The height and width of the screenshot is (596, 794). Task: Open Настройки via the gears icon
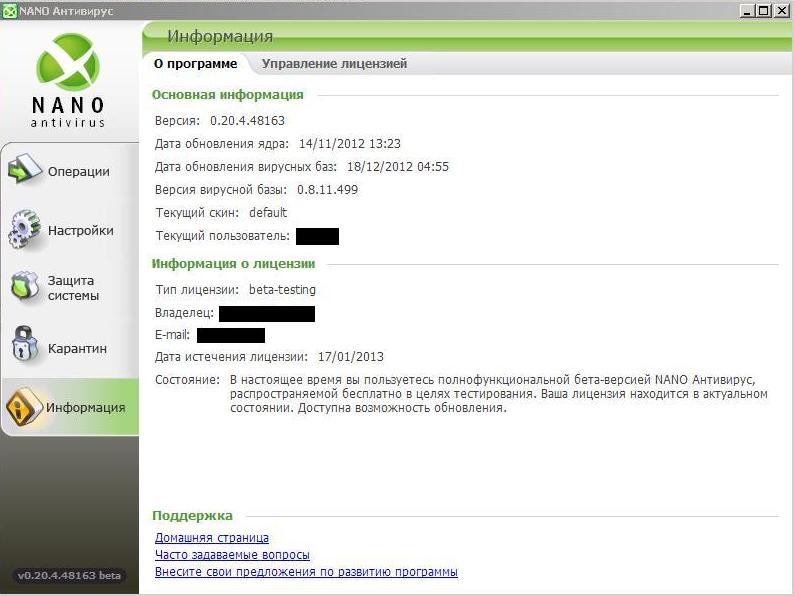point(24,230)
